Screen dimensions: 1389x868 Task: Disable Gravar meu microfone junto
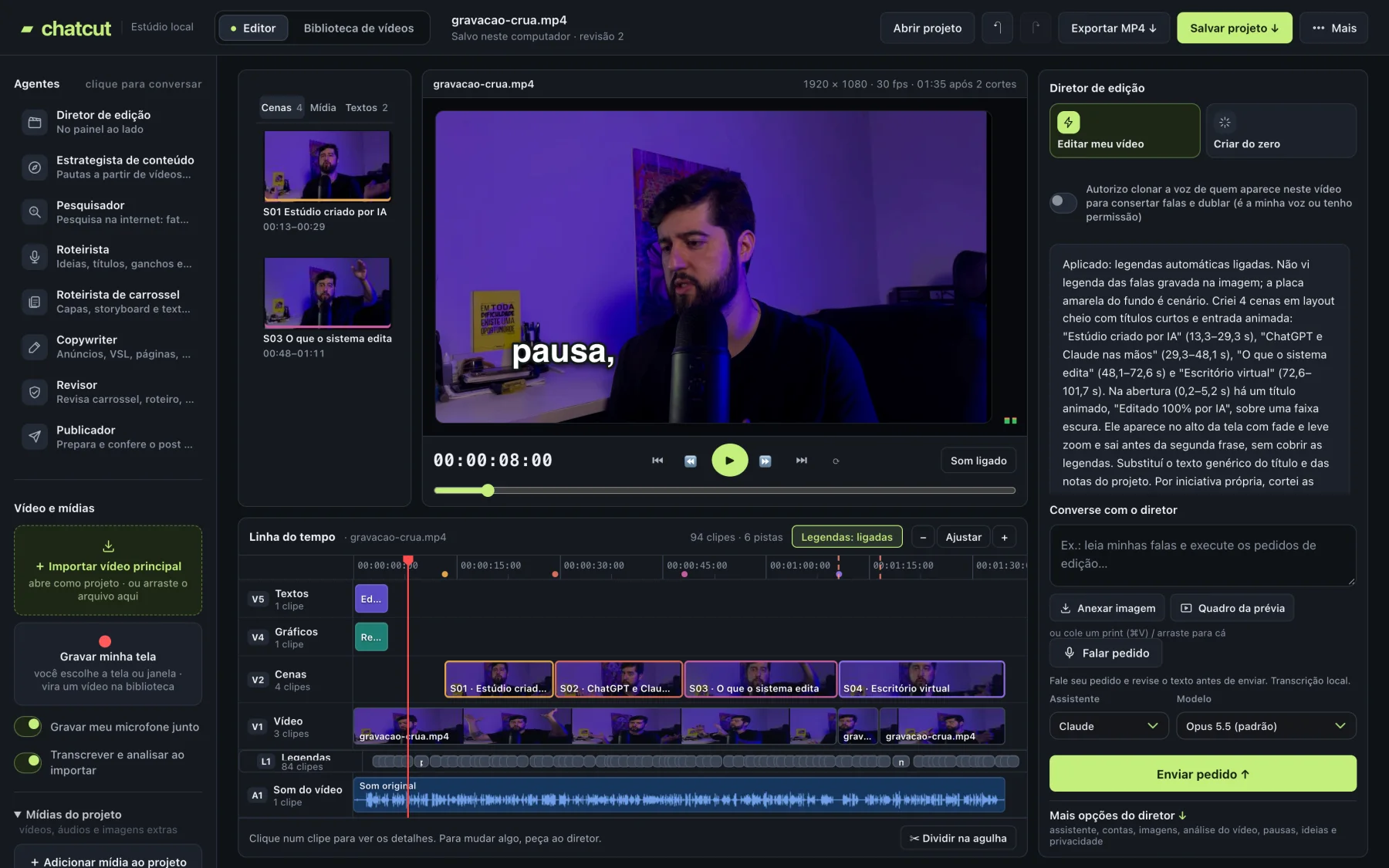tap(29, 726)
